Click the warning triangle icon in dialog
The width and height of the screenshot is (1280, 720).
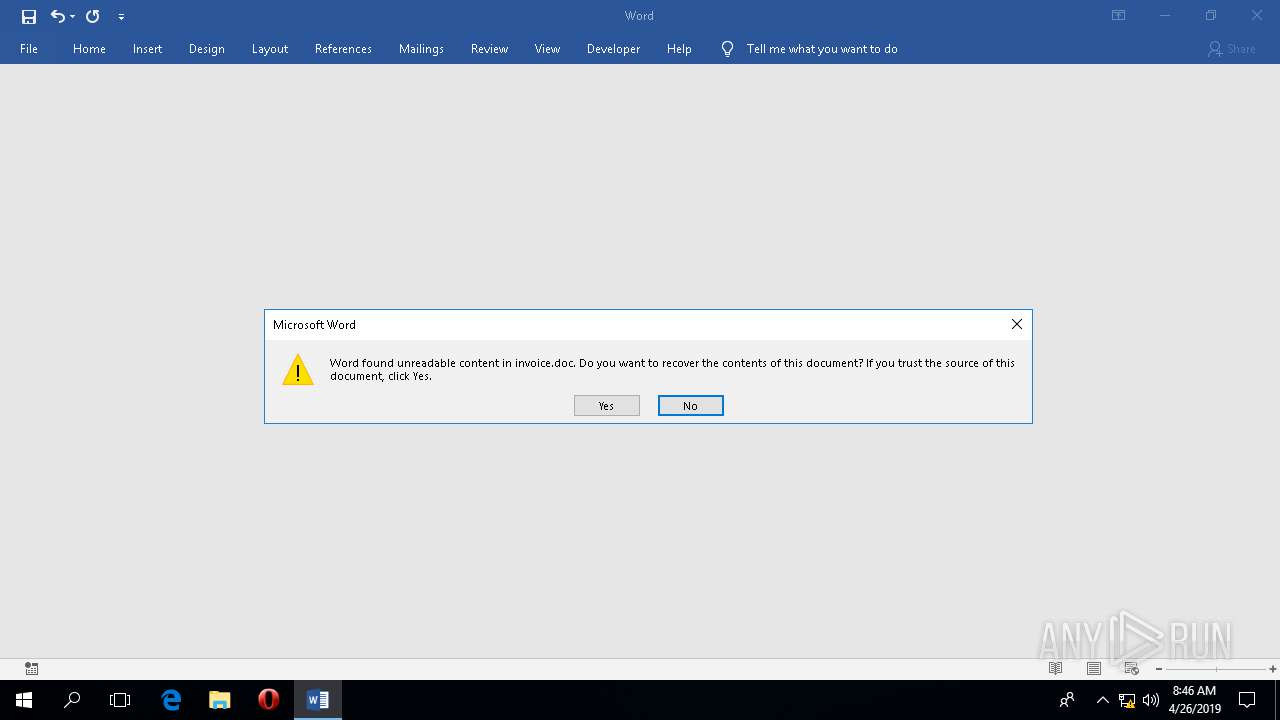(x=297, y=370)
